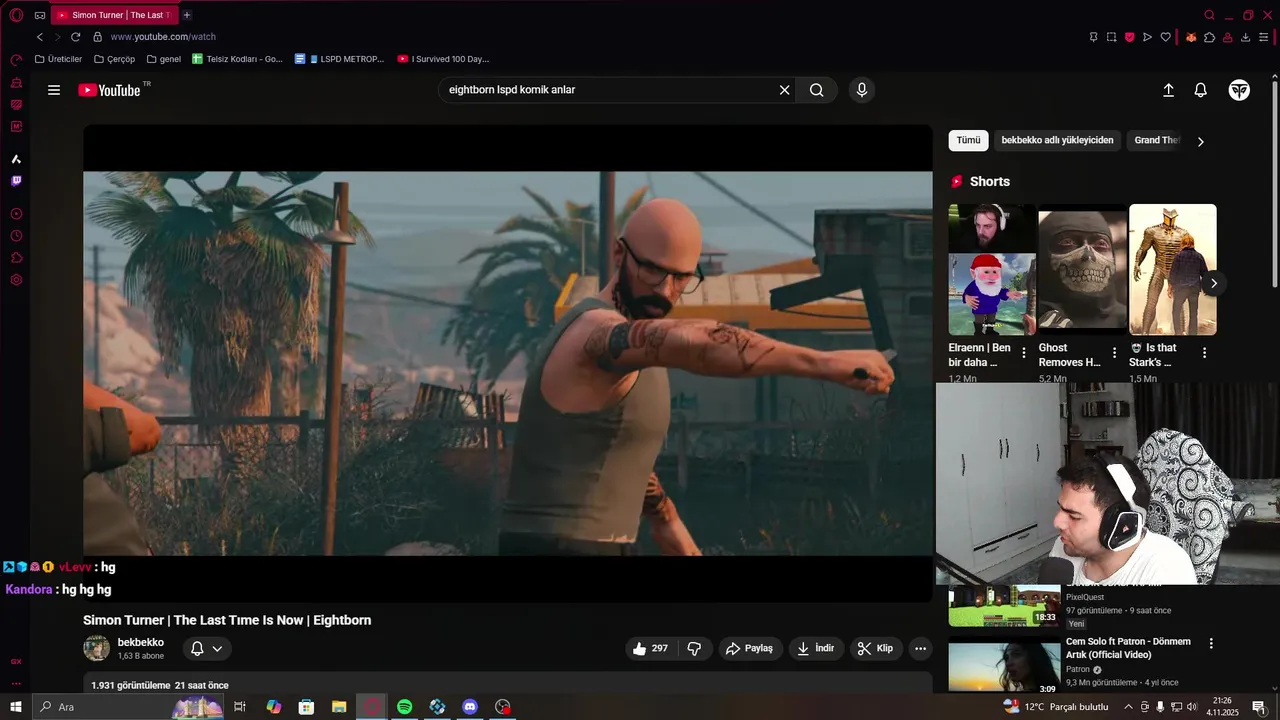View site info via padlock icon
This screenshot has width=1280, height=720.
[x=97, y=37]
